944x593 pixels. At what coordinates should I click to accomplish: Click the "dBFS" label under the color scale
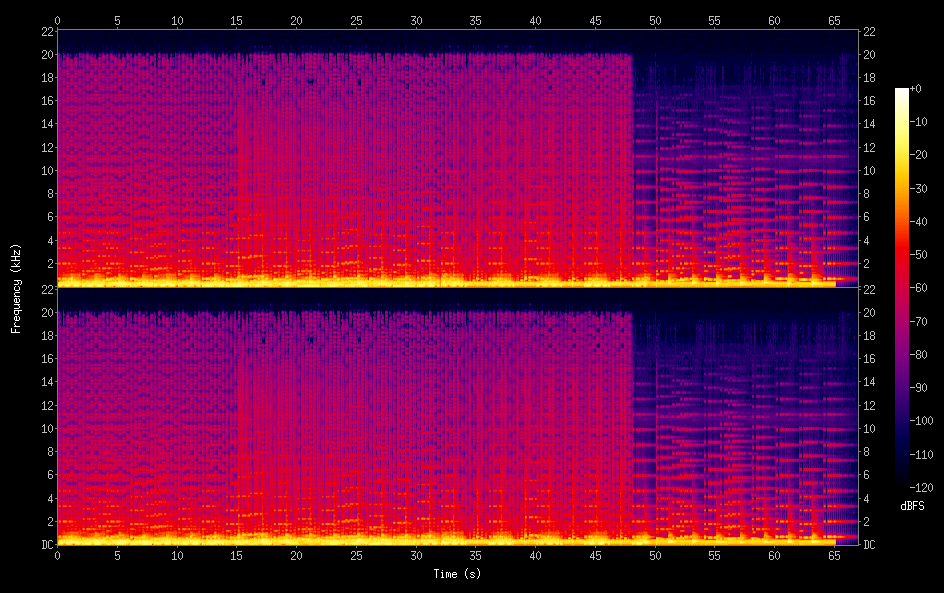912,506
